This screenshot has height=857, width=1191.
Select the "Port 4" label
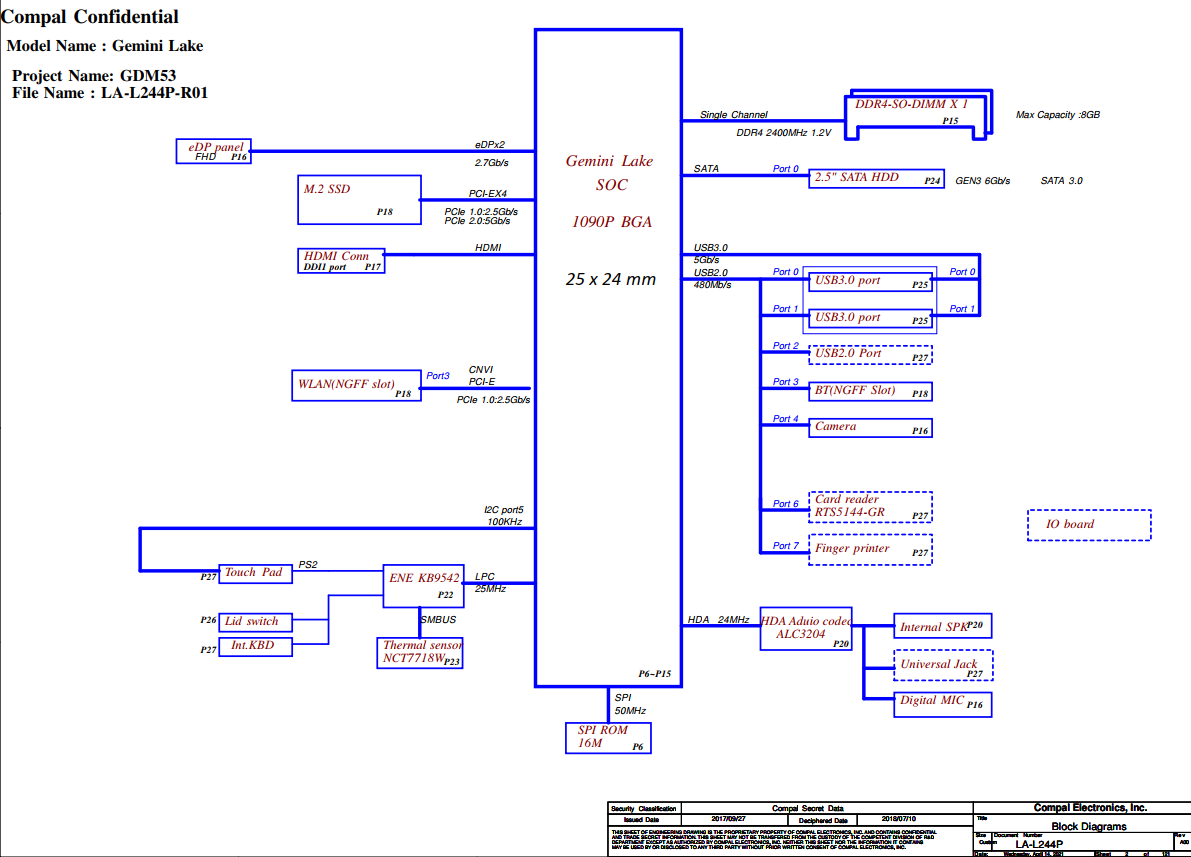(x=785, y=419)
